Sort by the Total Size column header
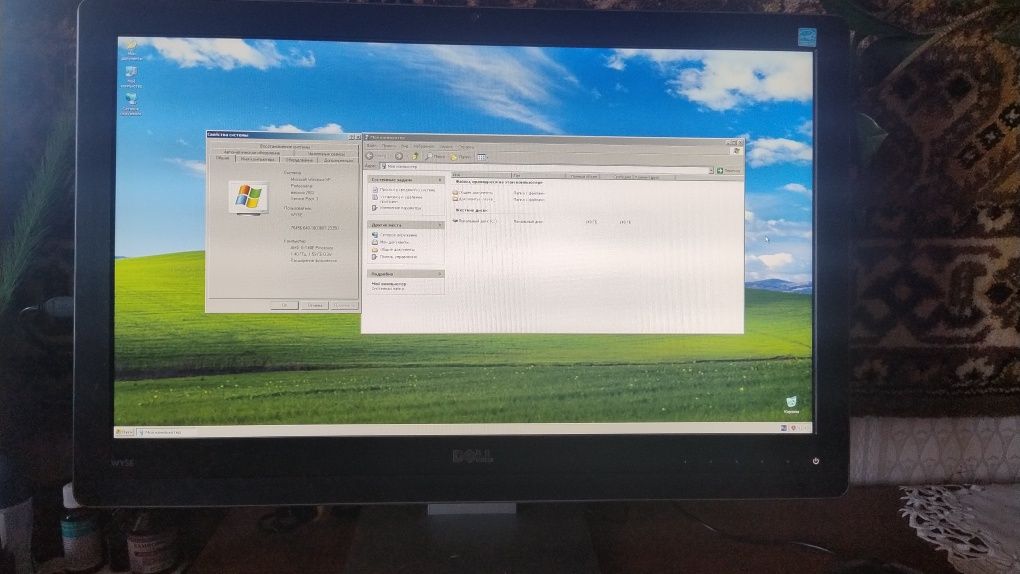 click(x=583, y=176)
